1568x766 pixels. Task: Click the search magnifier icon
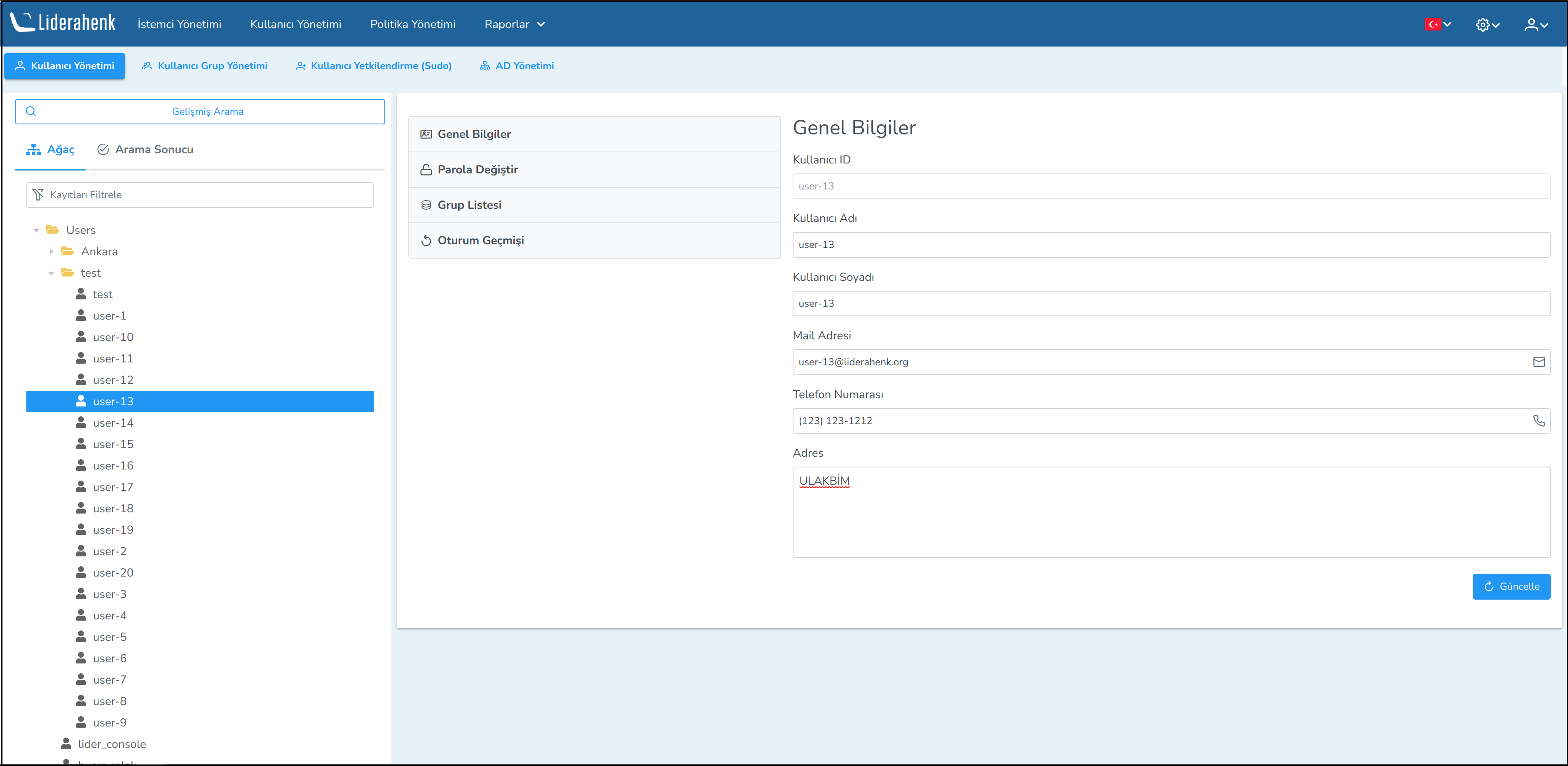click(31, 111)
